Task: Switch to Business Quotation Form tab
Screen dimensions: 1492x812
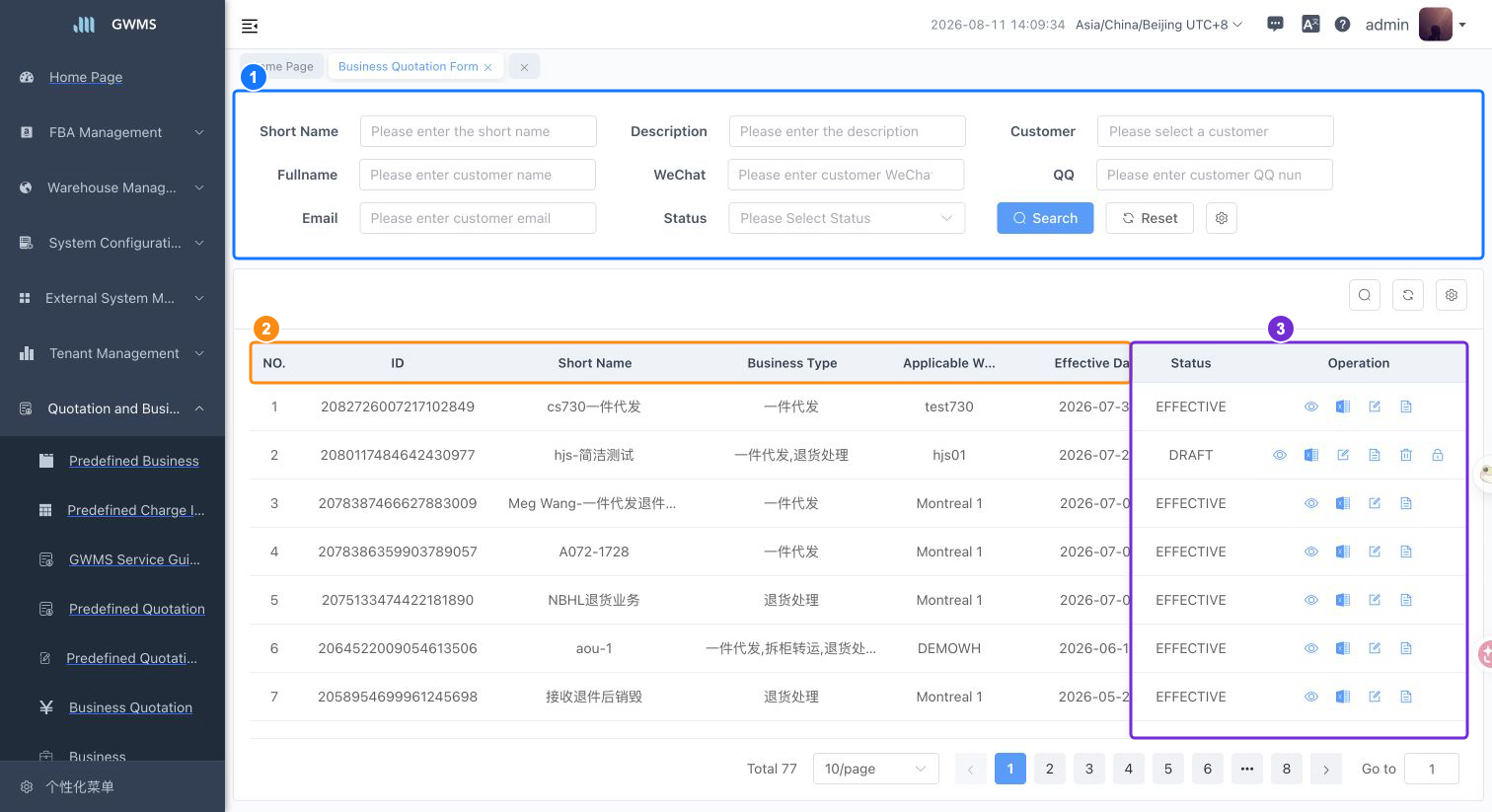Action: coord(408,66)
